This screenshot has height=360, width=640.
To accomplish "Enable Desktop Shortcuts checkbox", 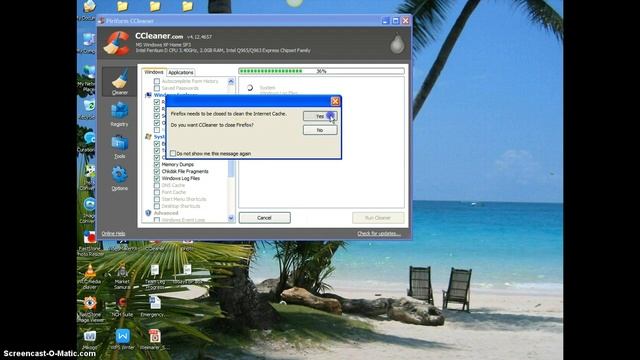I will tap(157, 206).
